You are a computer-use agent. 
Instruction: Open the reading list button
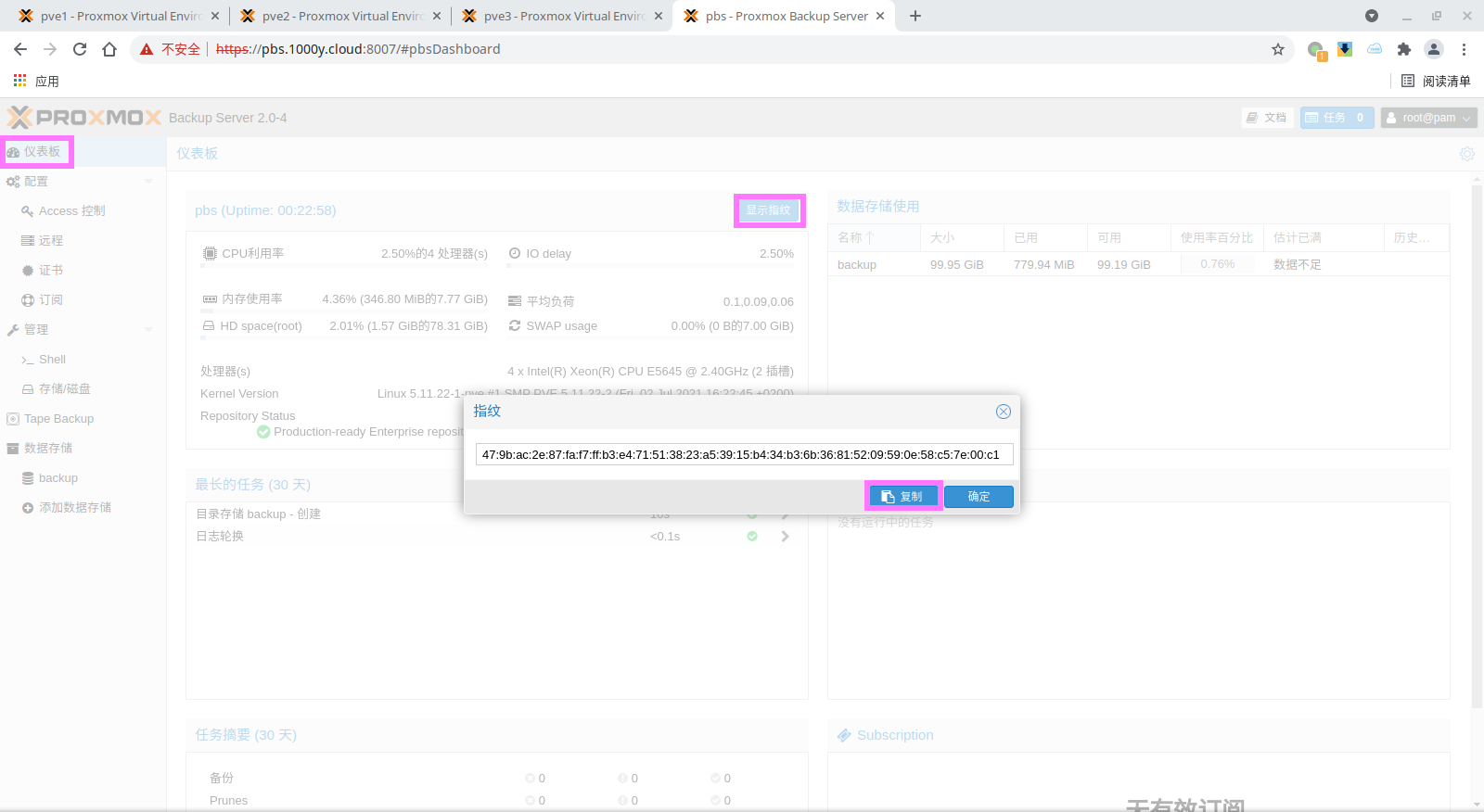(x=1436, y=82)
